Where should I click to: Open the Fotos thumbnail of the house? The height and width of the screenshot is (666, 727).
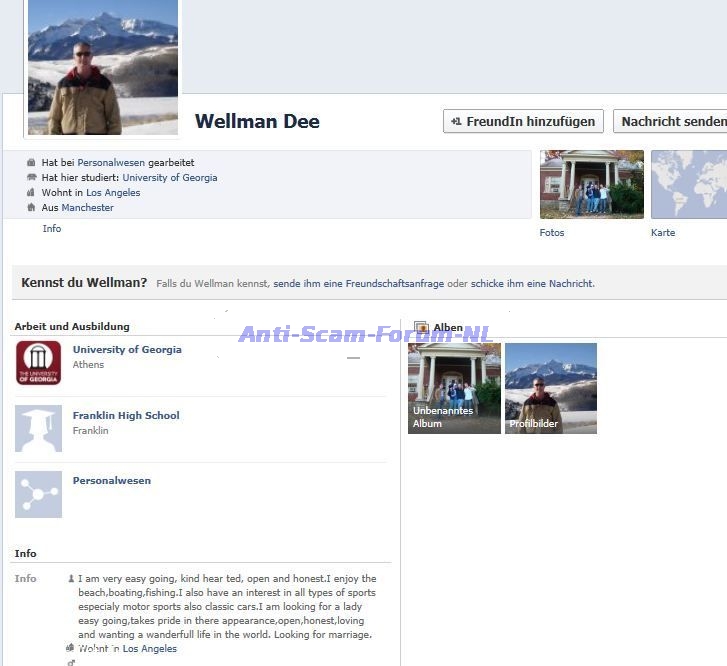coord(591,184)
